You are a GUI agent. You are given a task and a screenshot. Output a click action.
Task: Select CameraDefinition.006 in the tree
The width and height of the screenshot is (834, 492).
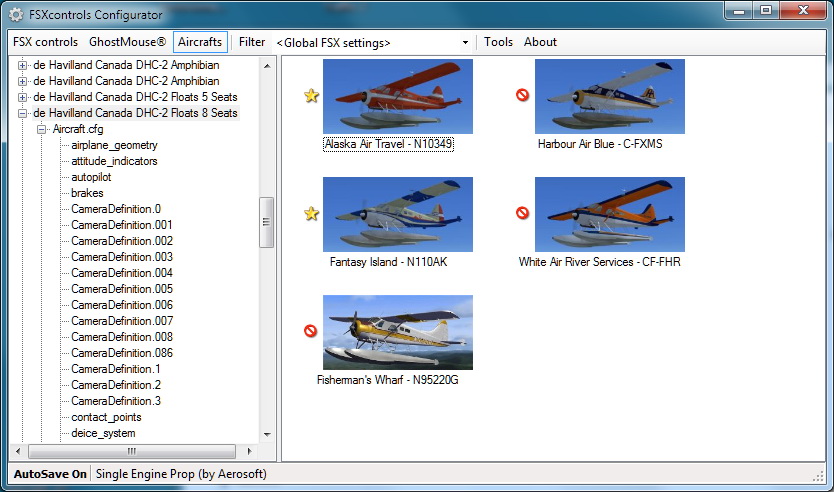tap(122, 305)
